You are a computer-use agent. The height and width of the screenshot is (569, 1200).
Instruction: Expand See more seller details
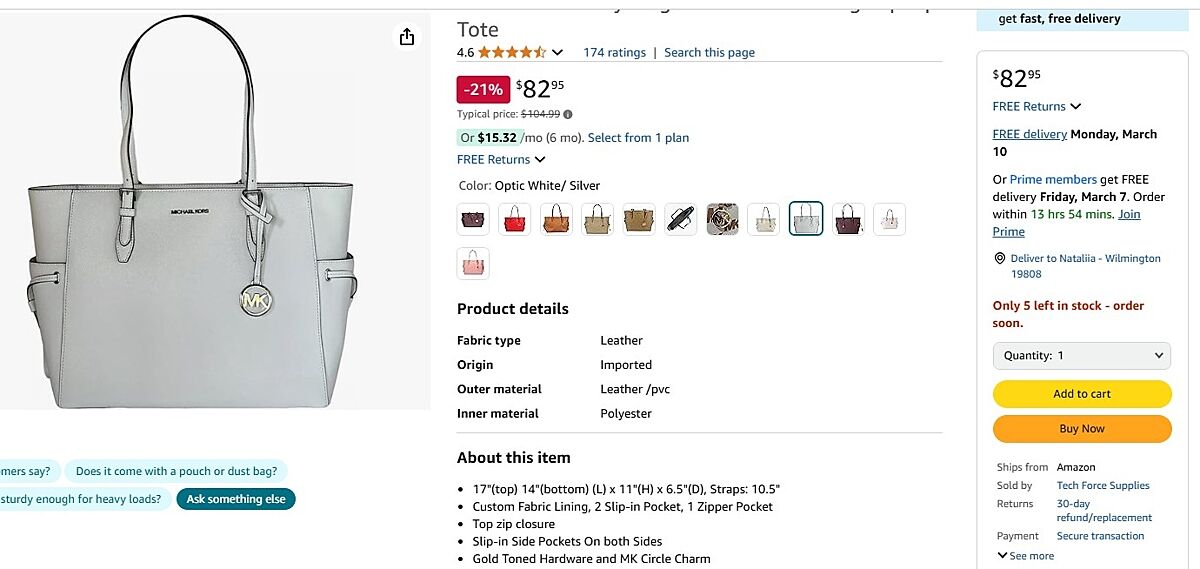pyautogui.click(x=1025, y=556)
